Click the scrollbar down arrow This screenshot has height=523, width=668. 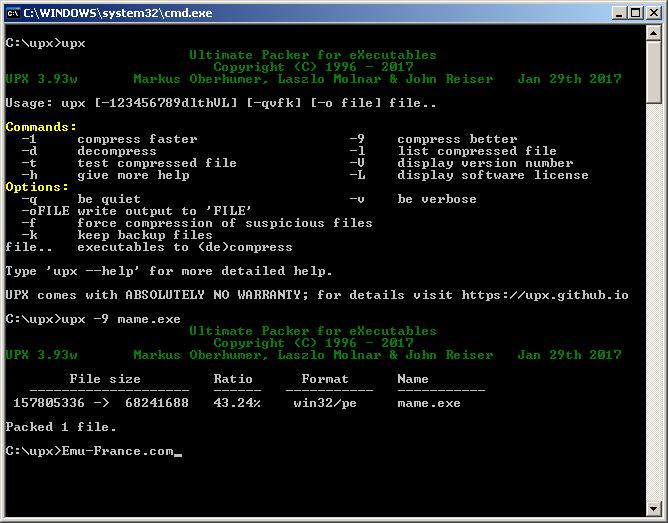654,508
